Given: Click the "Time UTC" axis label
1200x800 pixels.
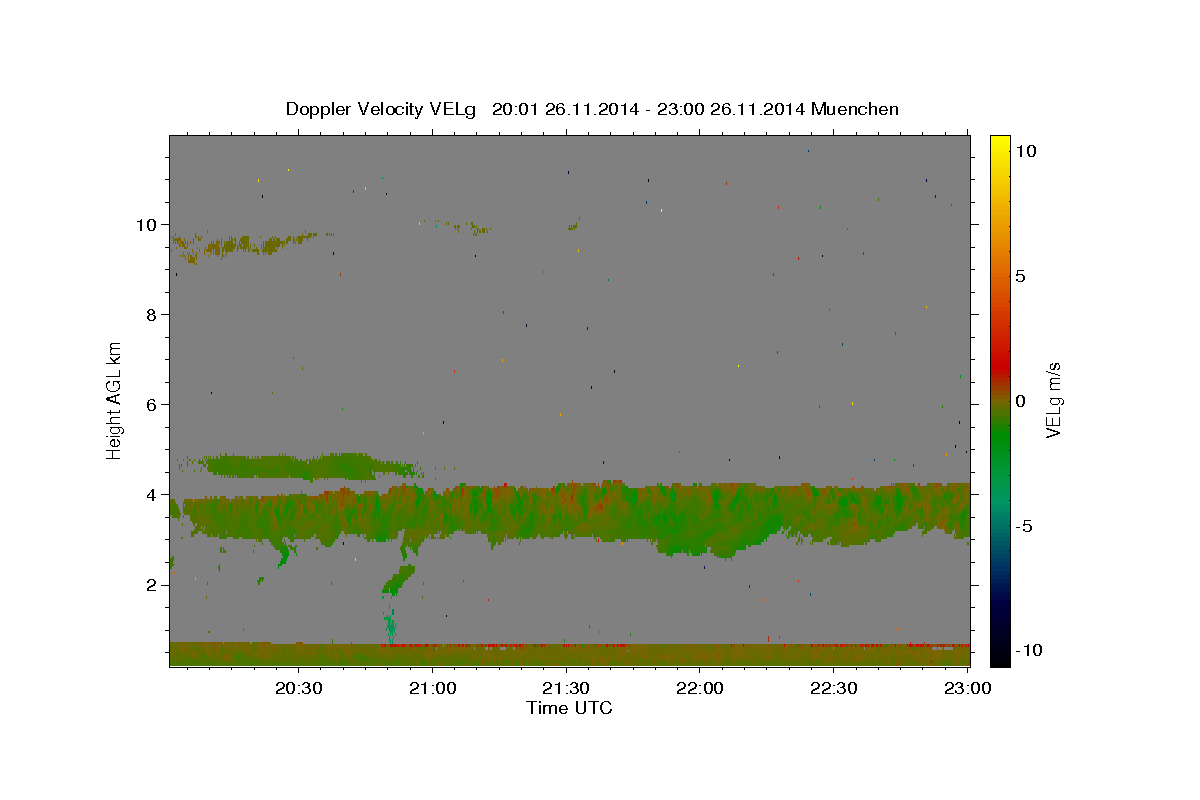Looking at the screenshot, I should point(569,708).
